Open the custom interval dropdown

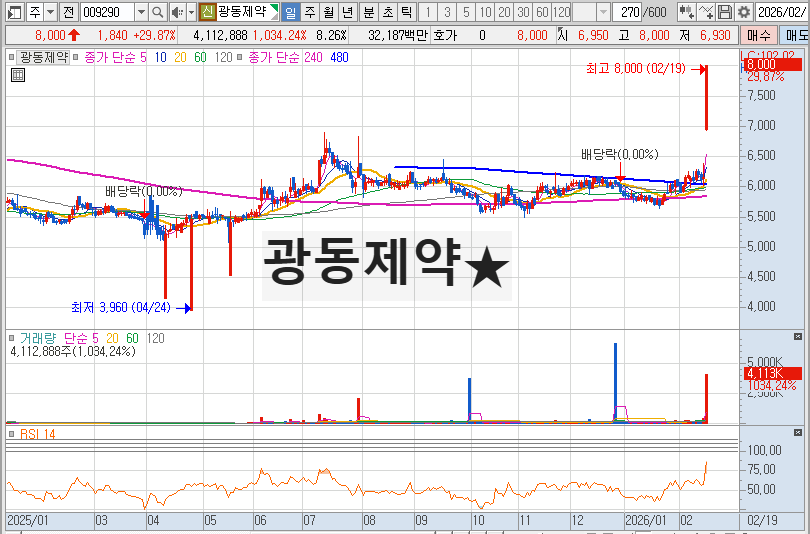tap(603, 12)
